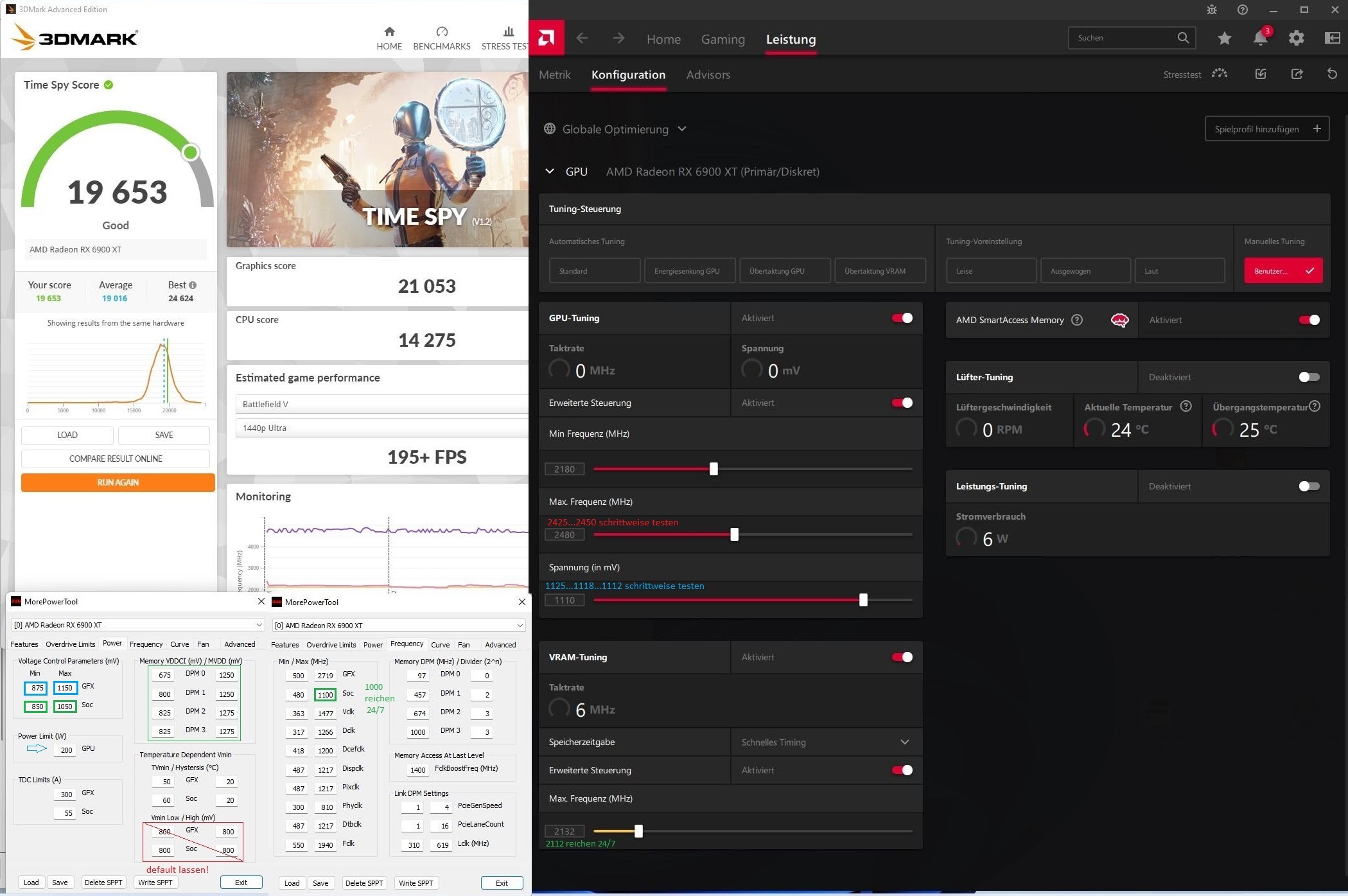Click the AMD logo home icon
This screenshot has height=896, width=1348.
[x=547, y=38]
